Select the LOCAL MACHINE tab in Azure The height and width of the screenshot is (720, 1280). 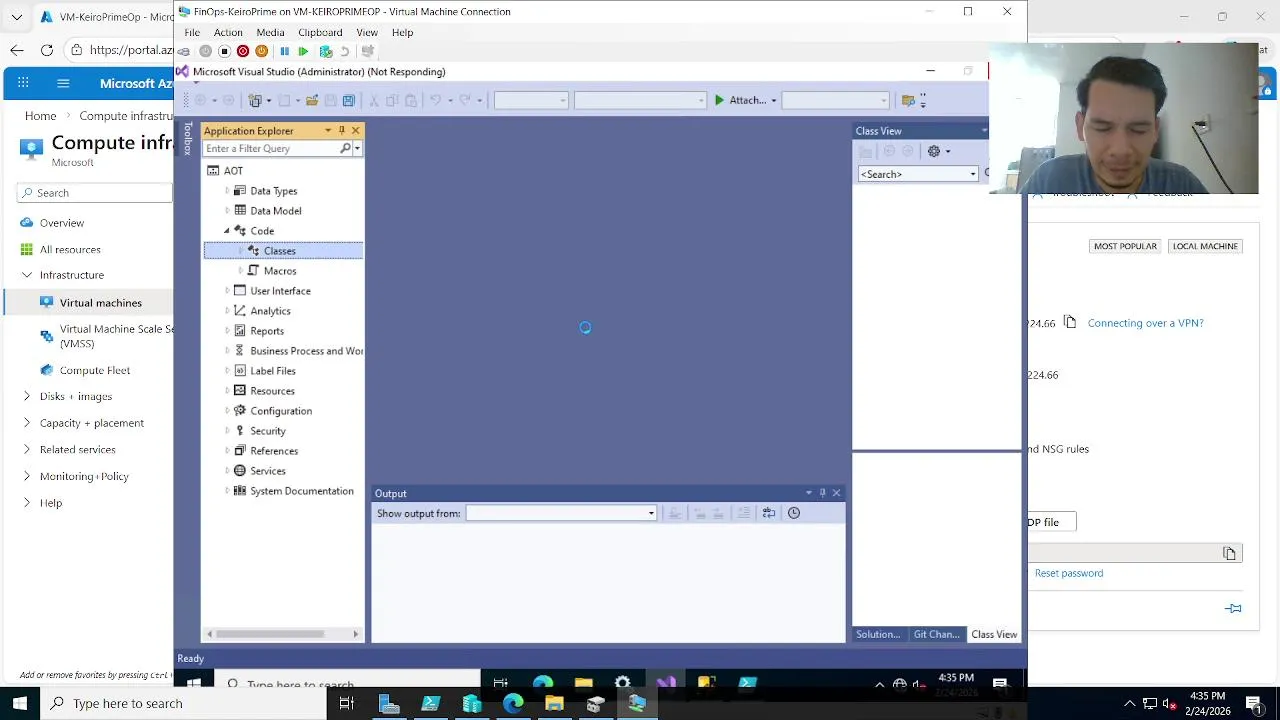(x=1205, y=246)
